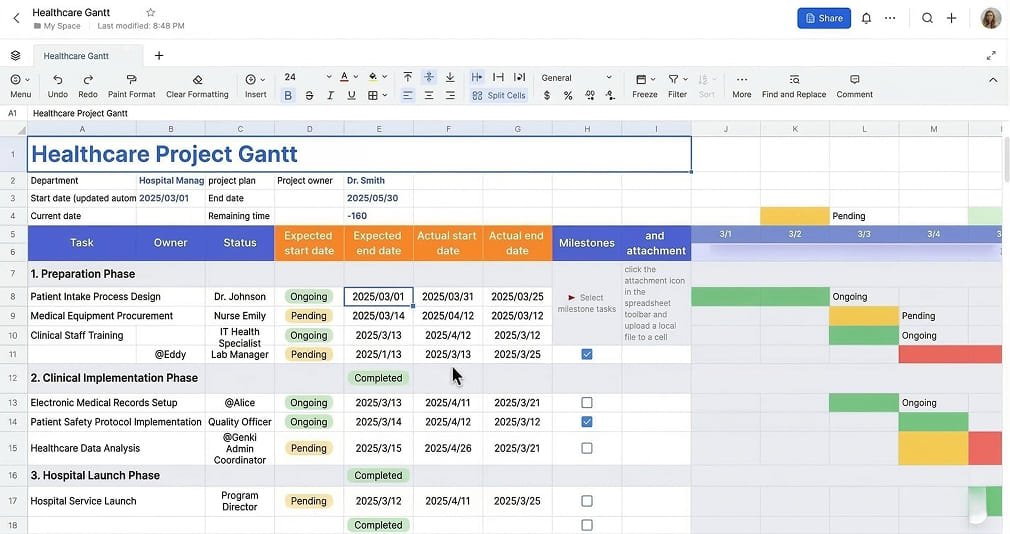Toggle bold formatting in the toolbar
Viewport: 1010px width, 534px height.
[x=288, y=96]
